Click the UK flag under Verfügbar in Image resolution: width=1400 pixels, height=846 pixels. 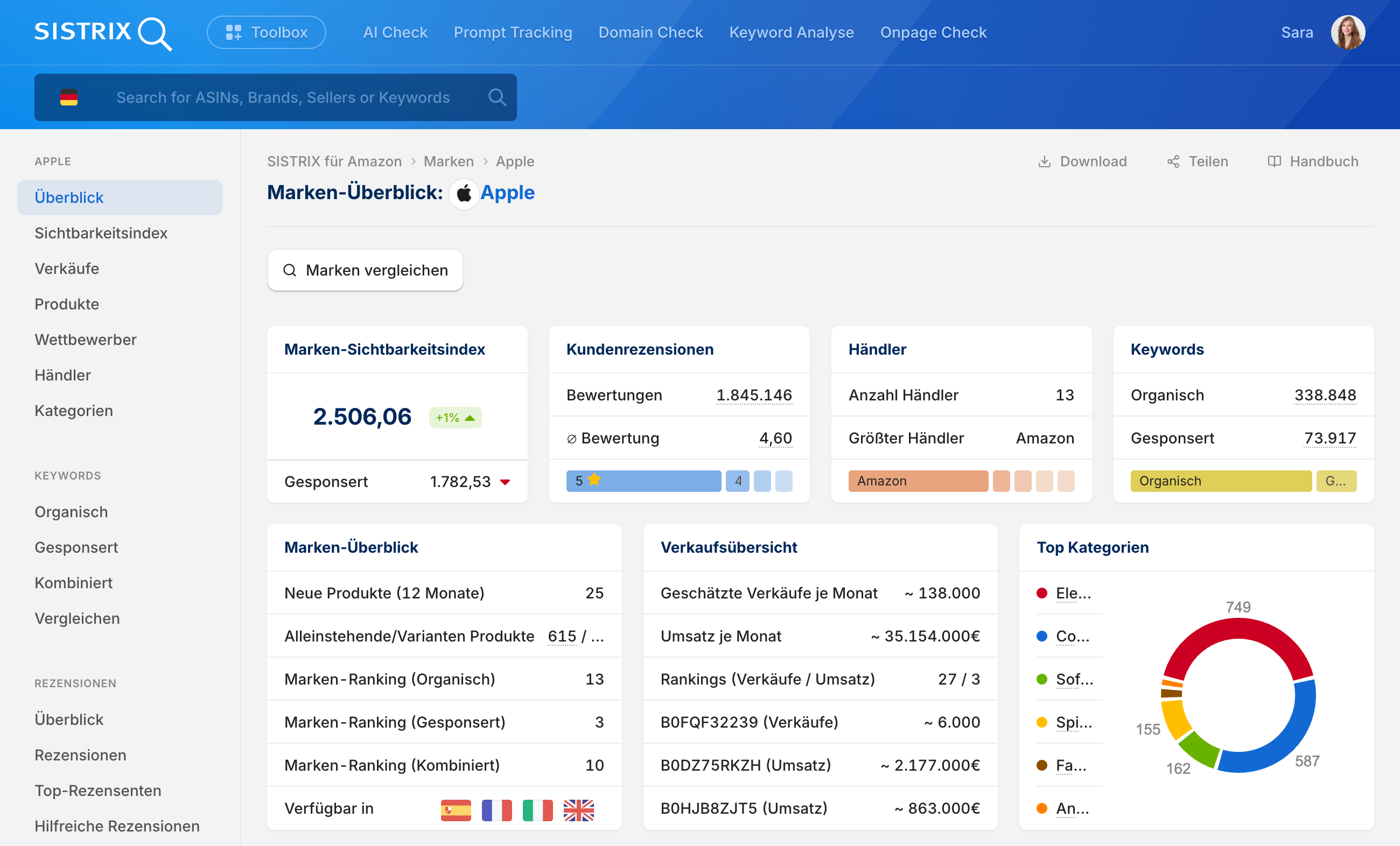coord(578,810)
